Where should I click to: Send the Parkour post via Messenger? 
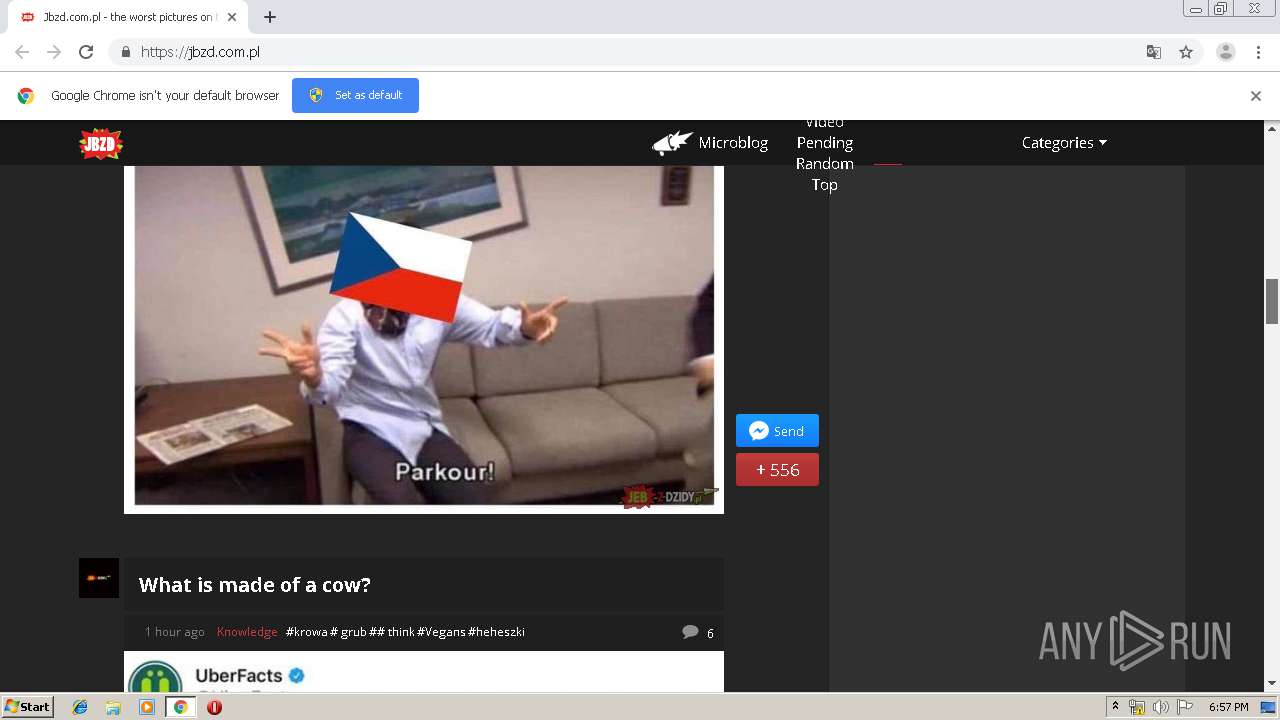point(777,431)
